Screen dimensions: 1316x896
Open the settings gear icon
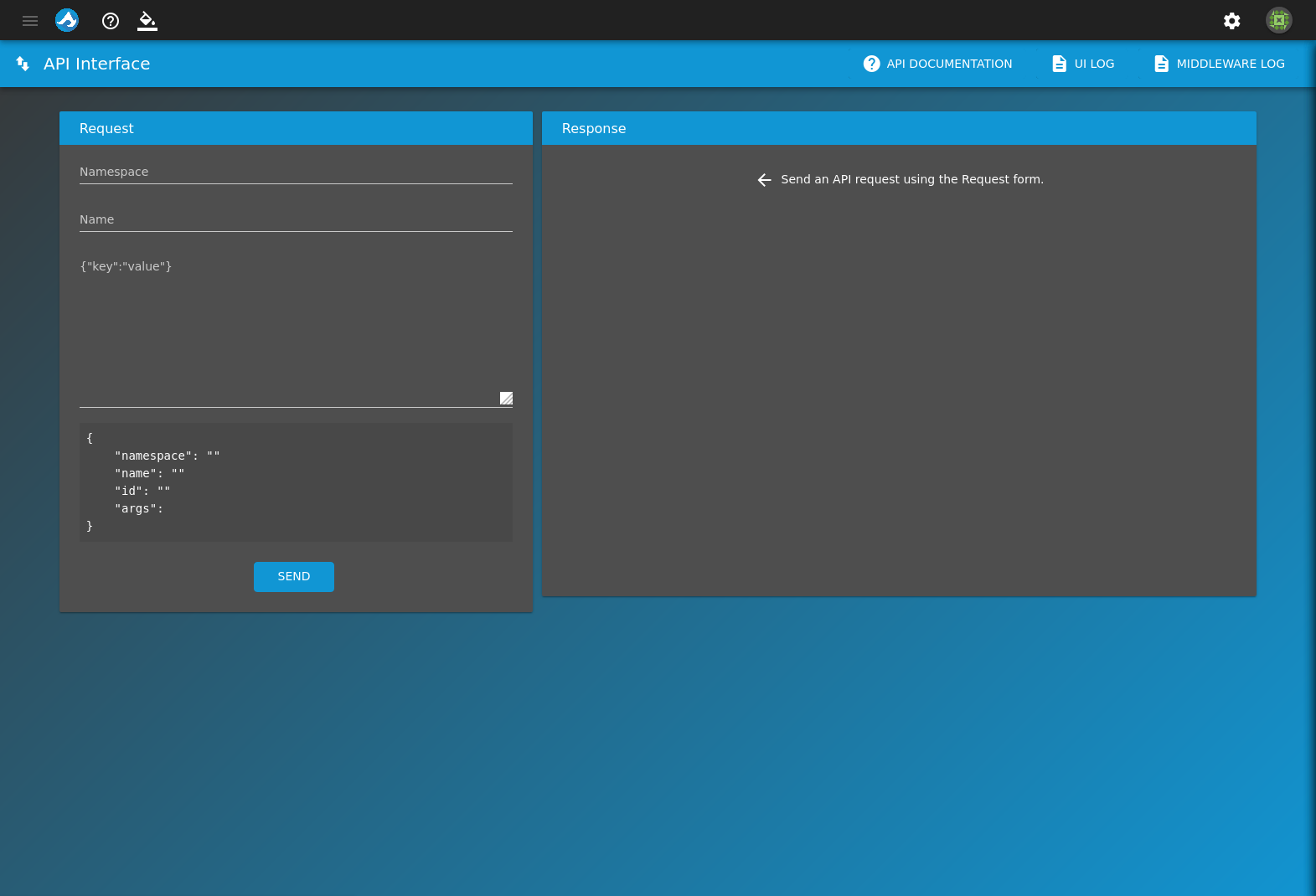click(x=1231, y=21)
